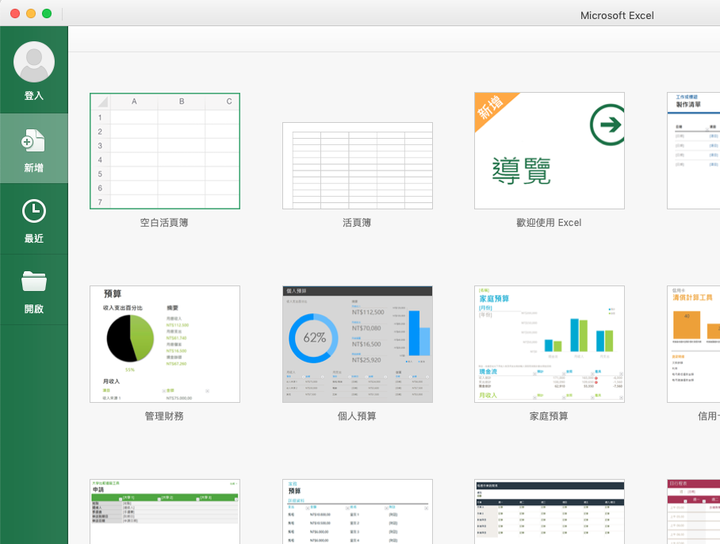720x544 pixels.
Task: Pick the dark-header schedule template in bottom row
Action: coord(549,511)
